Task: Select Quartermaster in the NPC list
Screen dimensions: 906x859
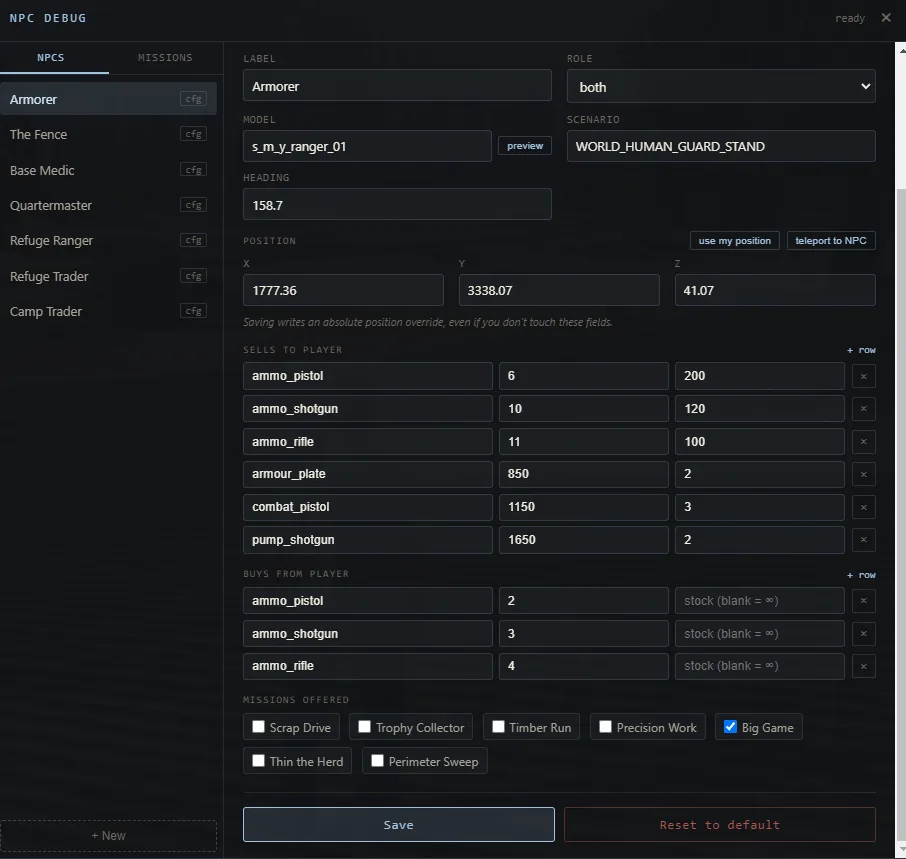Action: 108,205
